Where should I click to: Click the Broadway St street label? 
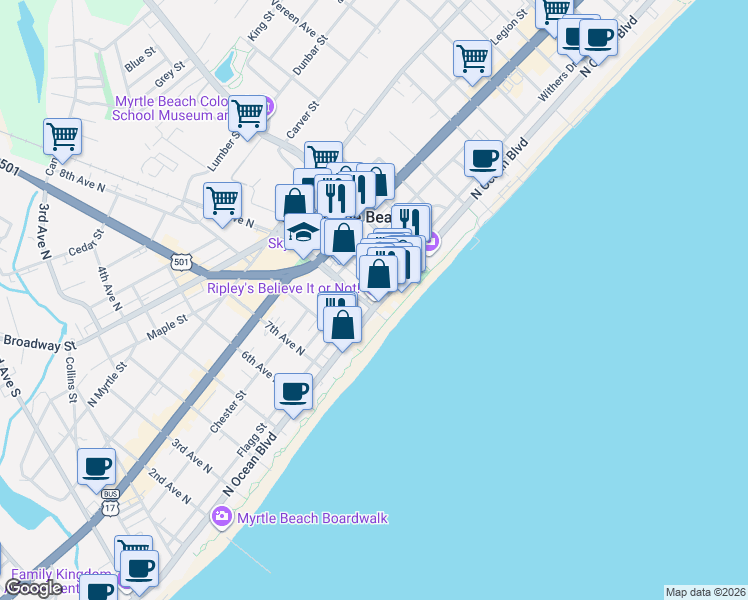pos(40,342)
